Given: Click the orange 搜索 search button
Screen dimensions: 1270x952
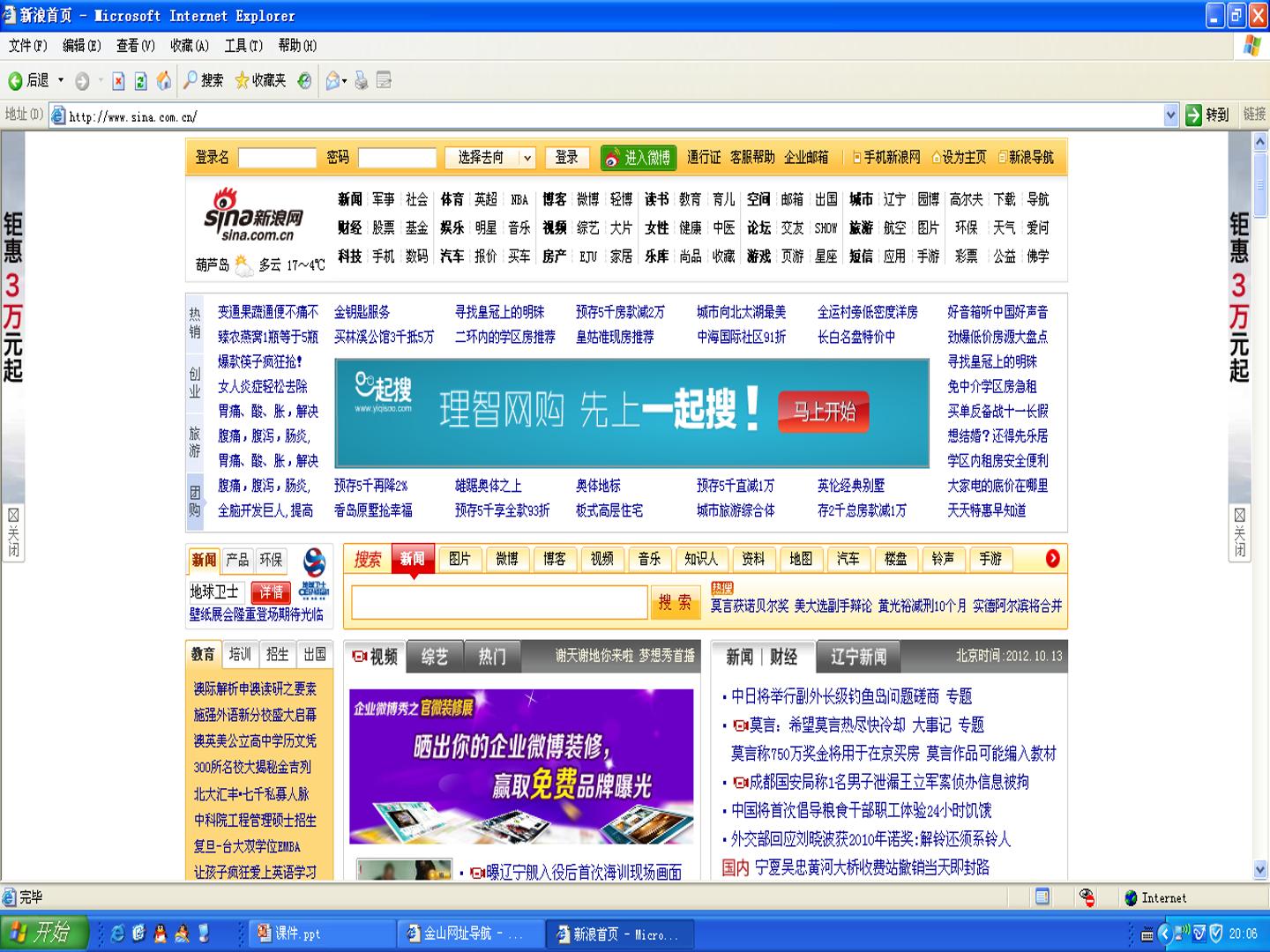Looking at the screenshot, I should [x=675, y=603].
